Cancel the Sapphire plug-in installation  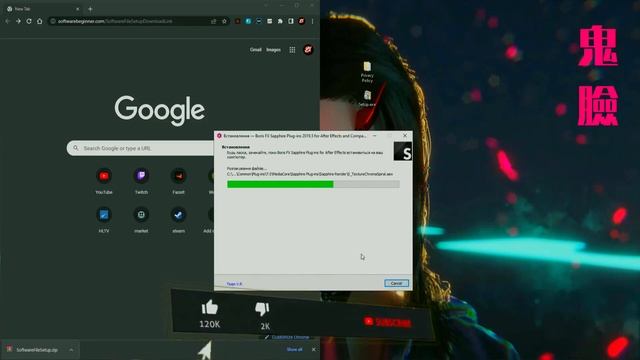tap(396, 283)
